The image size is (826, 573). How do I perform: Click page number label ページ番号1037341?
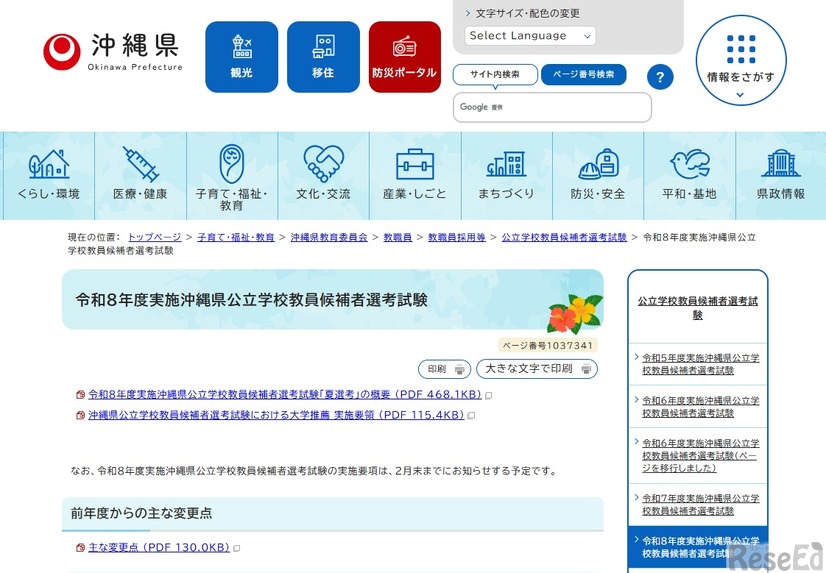pos(548,345)
